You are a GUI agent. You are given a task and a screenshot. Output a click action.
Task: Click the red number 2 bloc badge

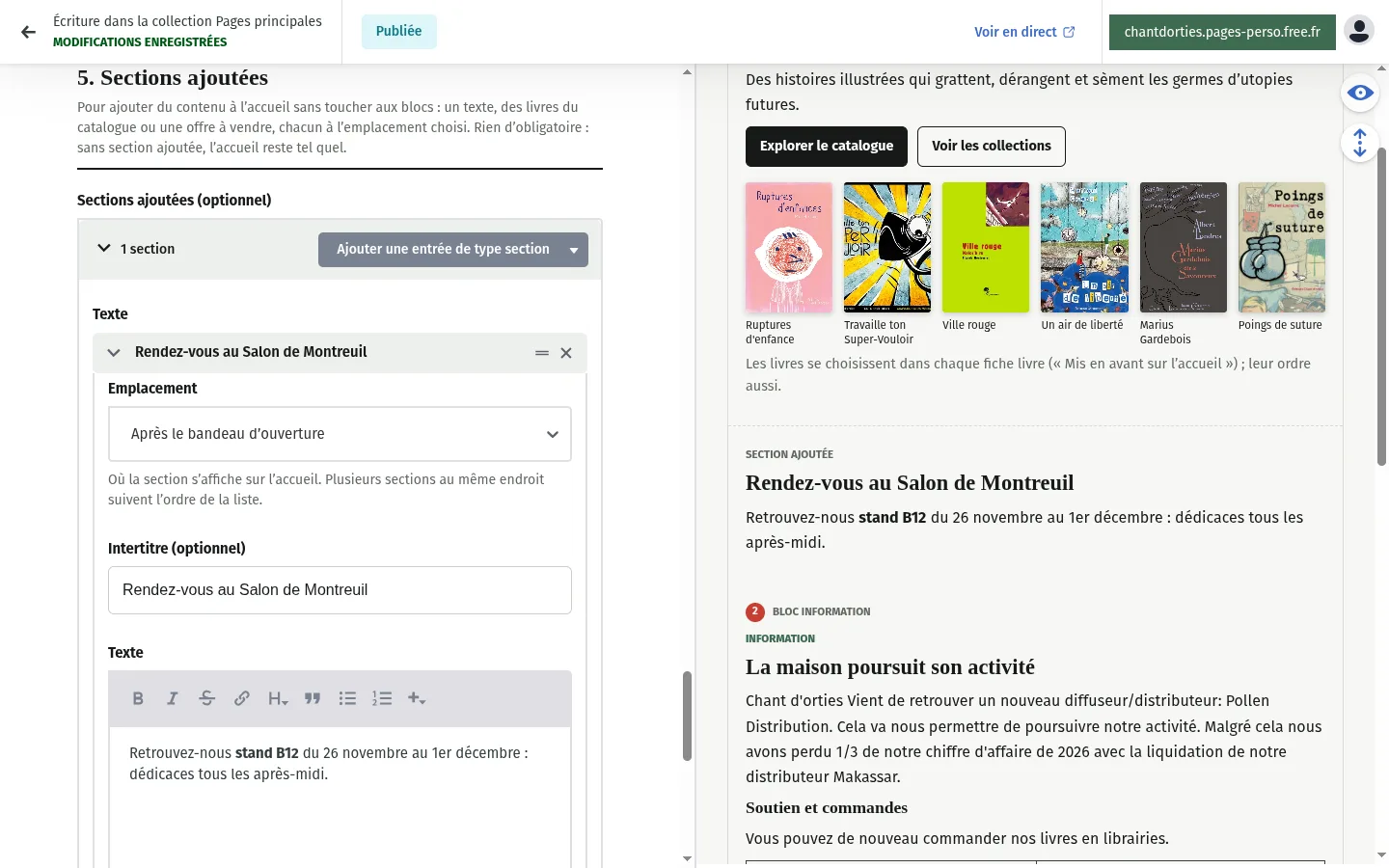pyautogui.click(x=755, y=611)
